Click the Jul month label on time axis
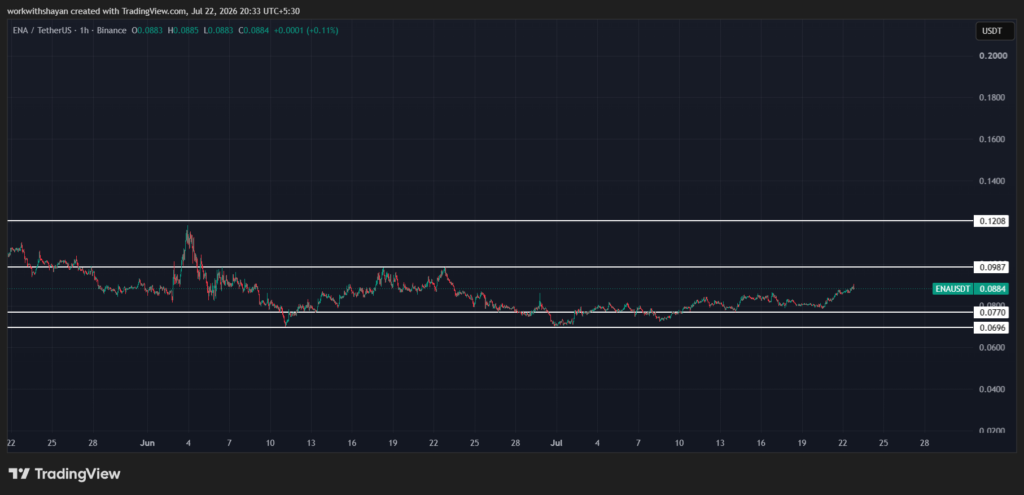Screen dimensions: 1024x495 pos(555,443)
